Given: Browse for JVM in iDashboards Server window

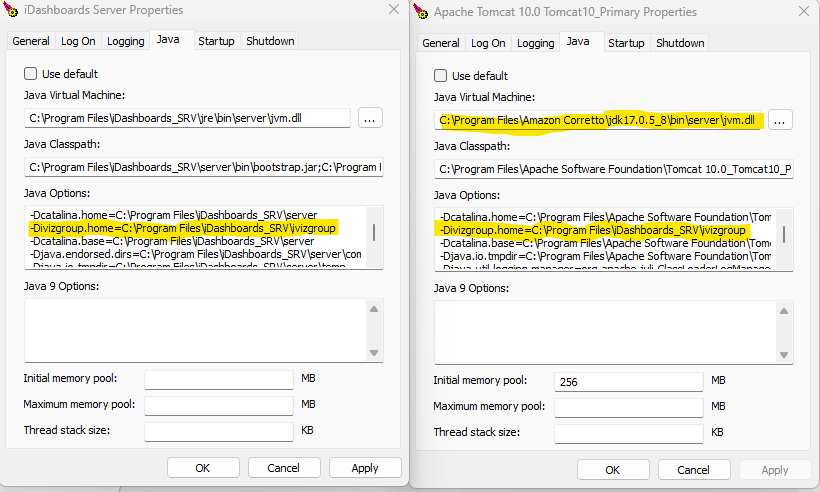Looking at the screenshot, I should tap(370, 118).
